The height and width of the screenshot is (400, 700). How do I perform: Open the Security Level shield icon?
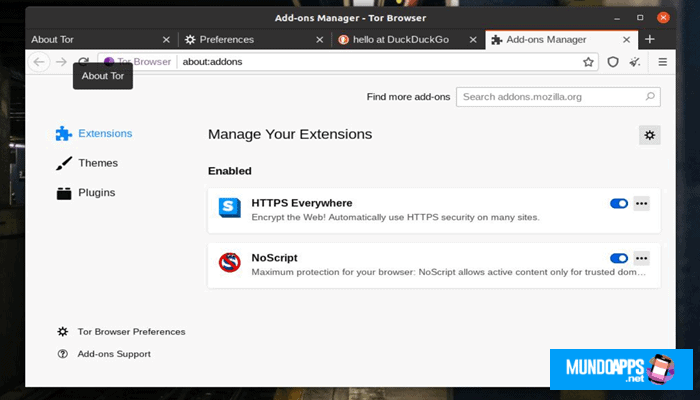tap(613, 62)
